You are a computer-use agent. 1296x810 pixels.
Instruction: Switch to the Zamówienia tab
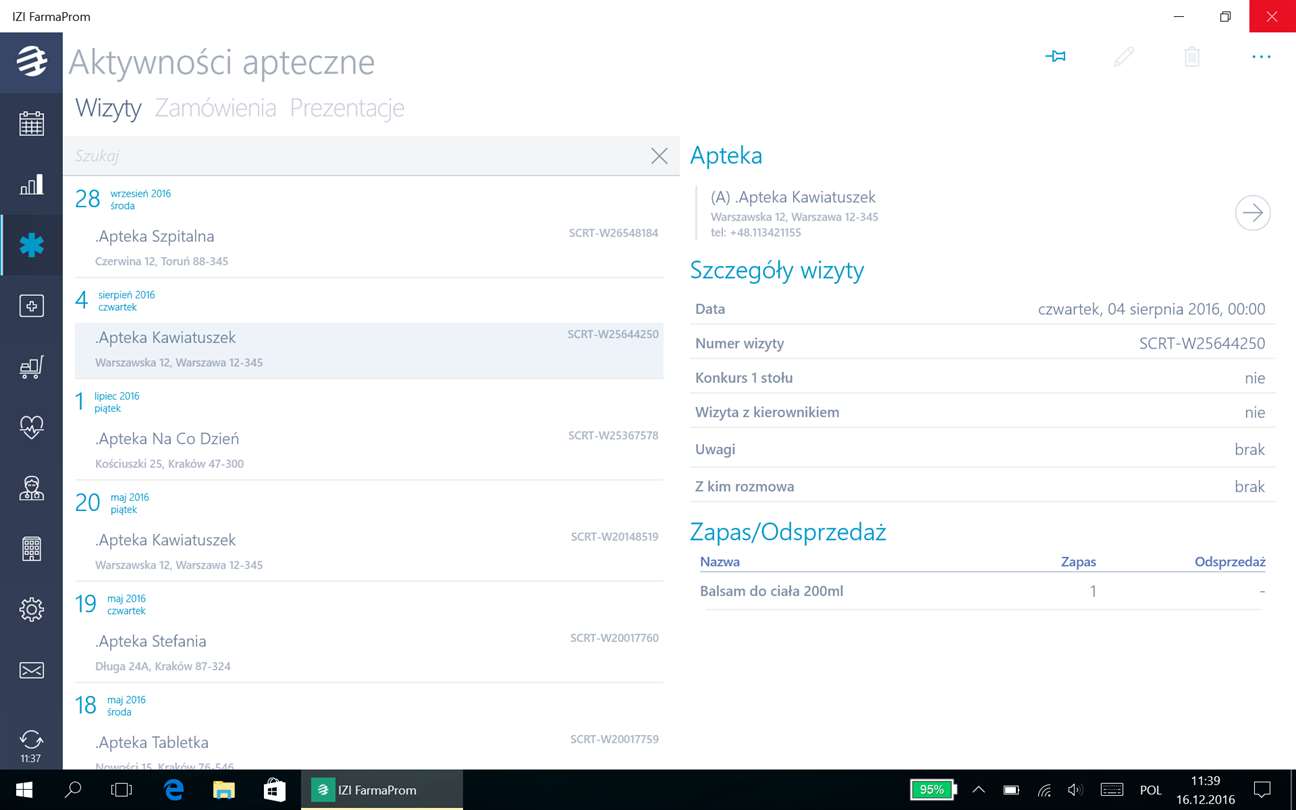click(x=215, y=108)
